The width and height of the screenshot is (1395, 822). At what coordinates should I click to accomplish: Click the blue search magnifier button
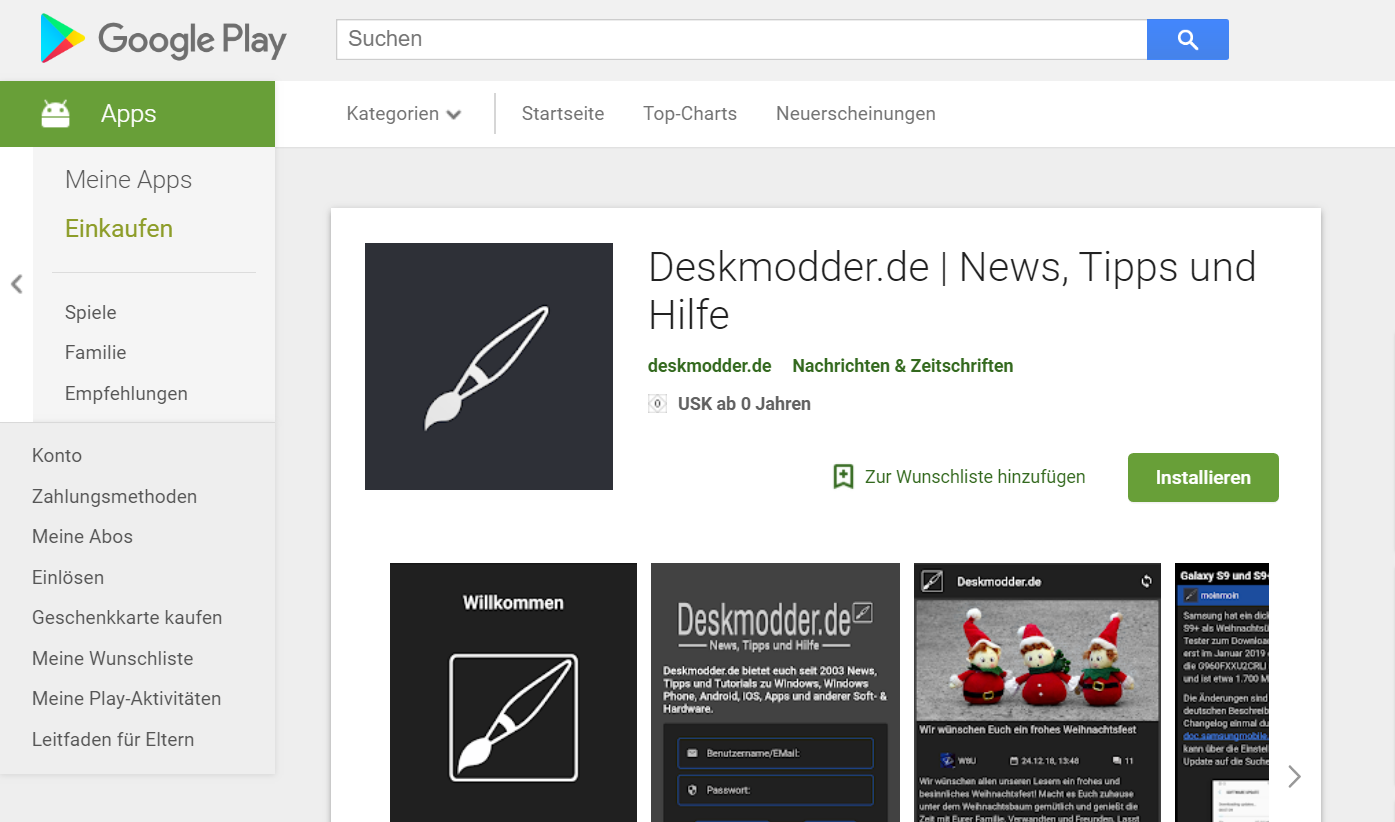tap(1187, 39)
